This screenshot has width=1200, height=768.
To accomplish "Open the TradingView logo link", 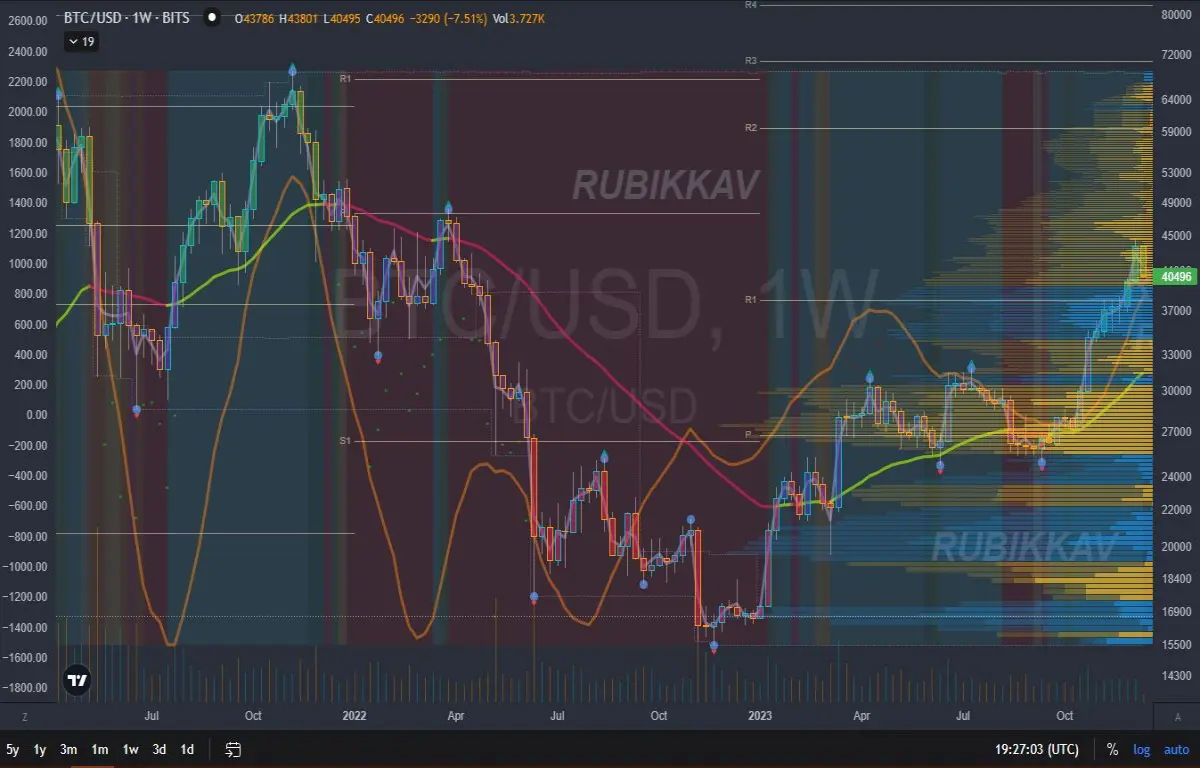I will click(x=77, y=681).
